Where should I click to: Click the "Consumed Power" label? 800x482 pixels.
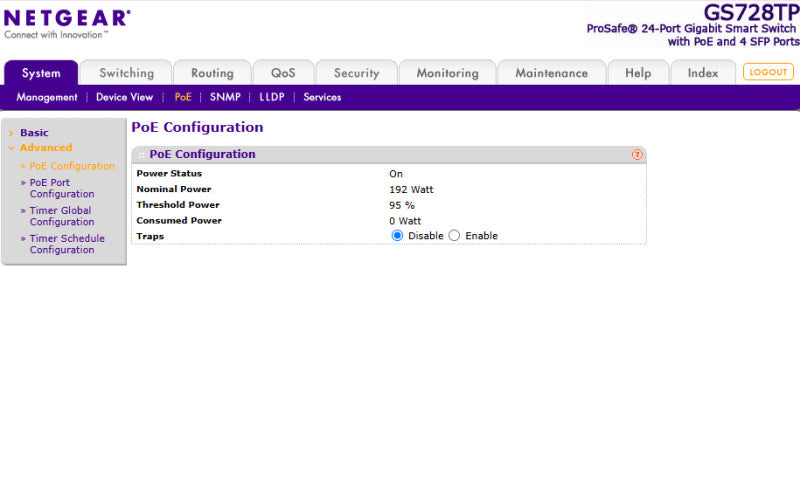pos(179,221)
